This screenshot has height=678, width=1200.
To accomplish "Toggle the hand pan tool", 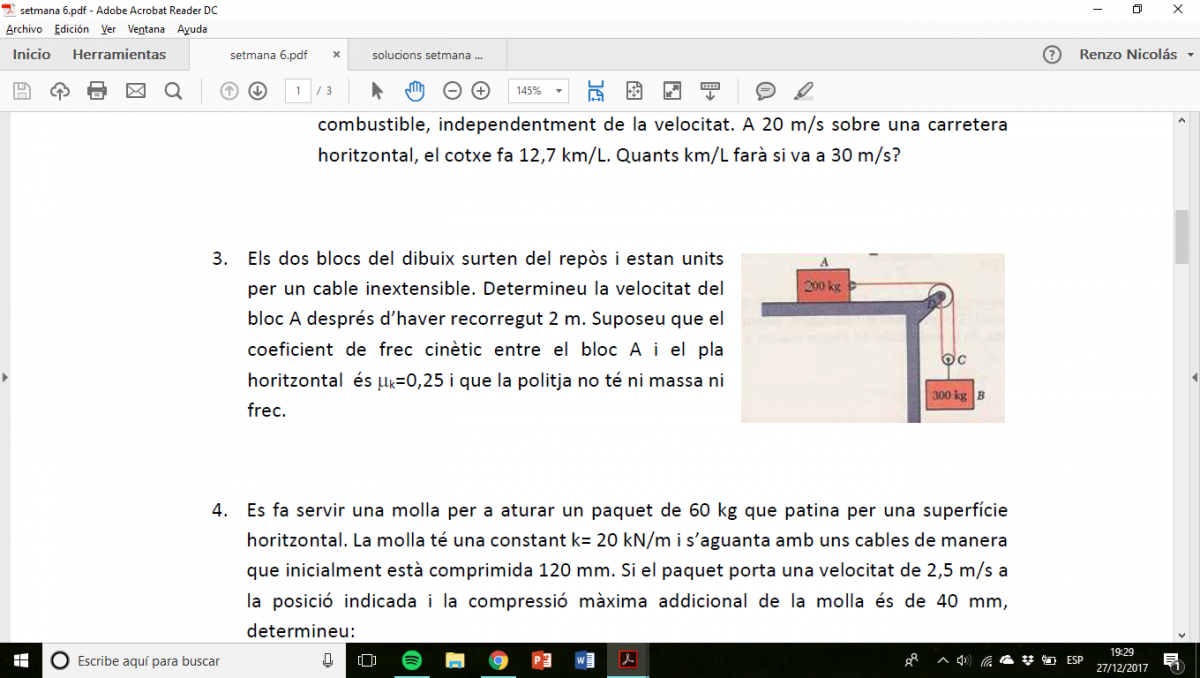I will point(414,91).
